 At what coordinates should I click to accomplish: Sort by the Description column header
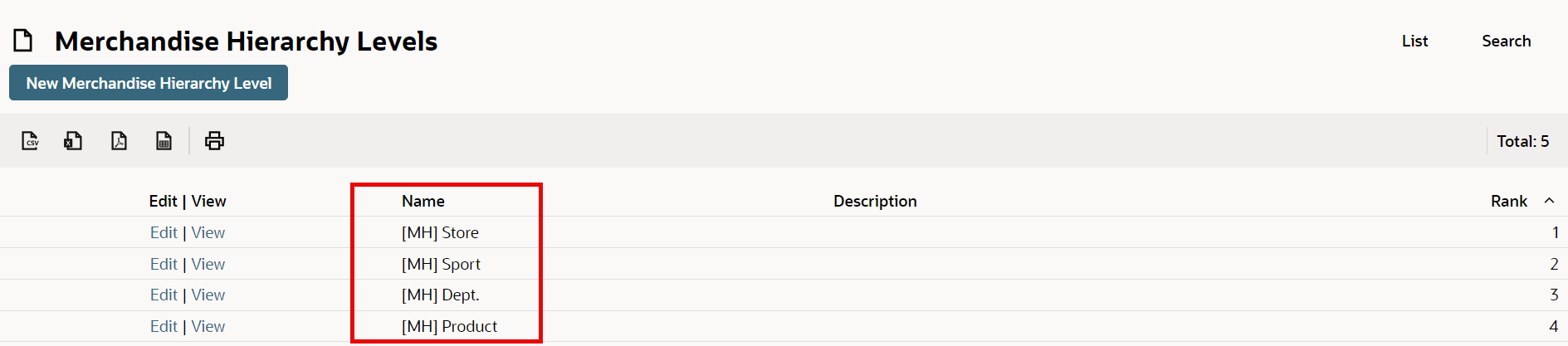point(875,201)
